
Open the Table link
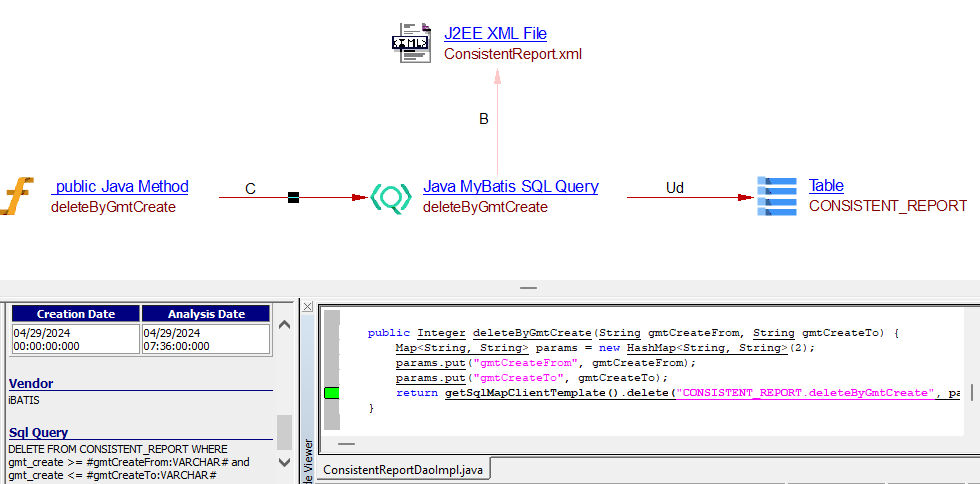tap(826, 186)
